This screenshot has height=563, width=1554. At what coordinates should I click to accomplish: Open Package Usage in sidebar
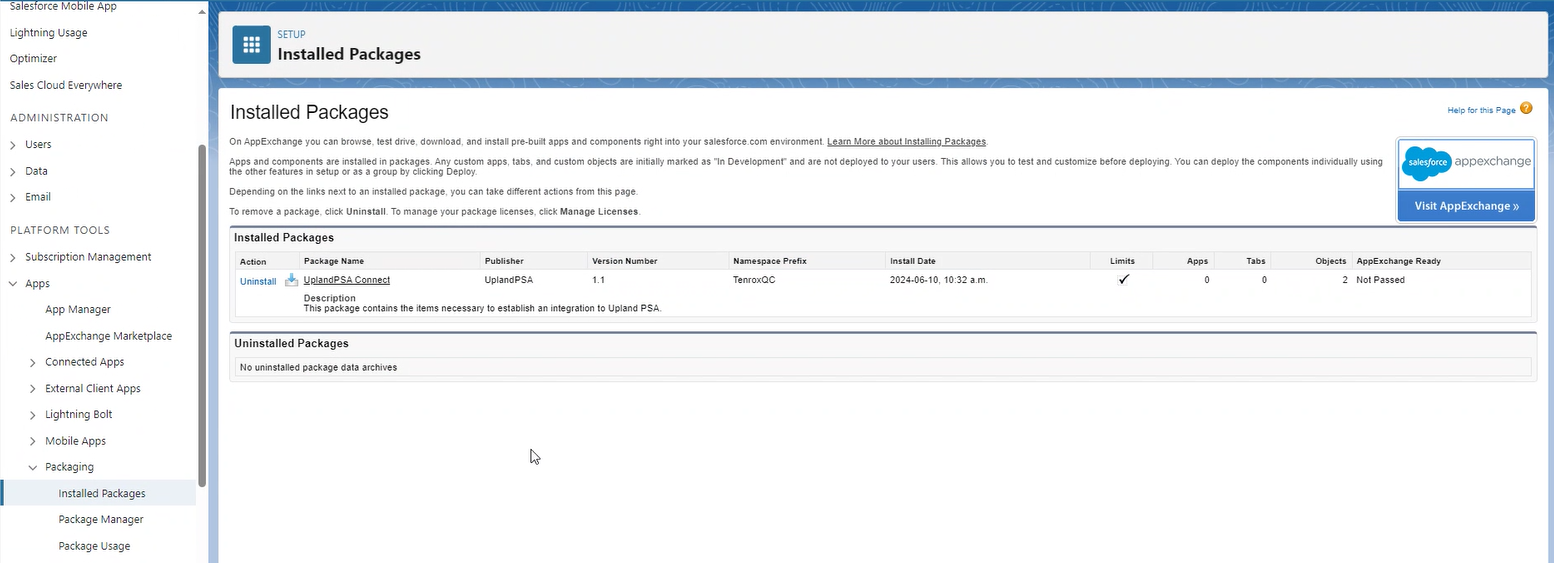94,546
